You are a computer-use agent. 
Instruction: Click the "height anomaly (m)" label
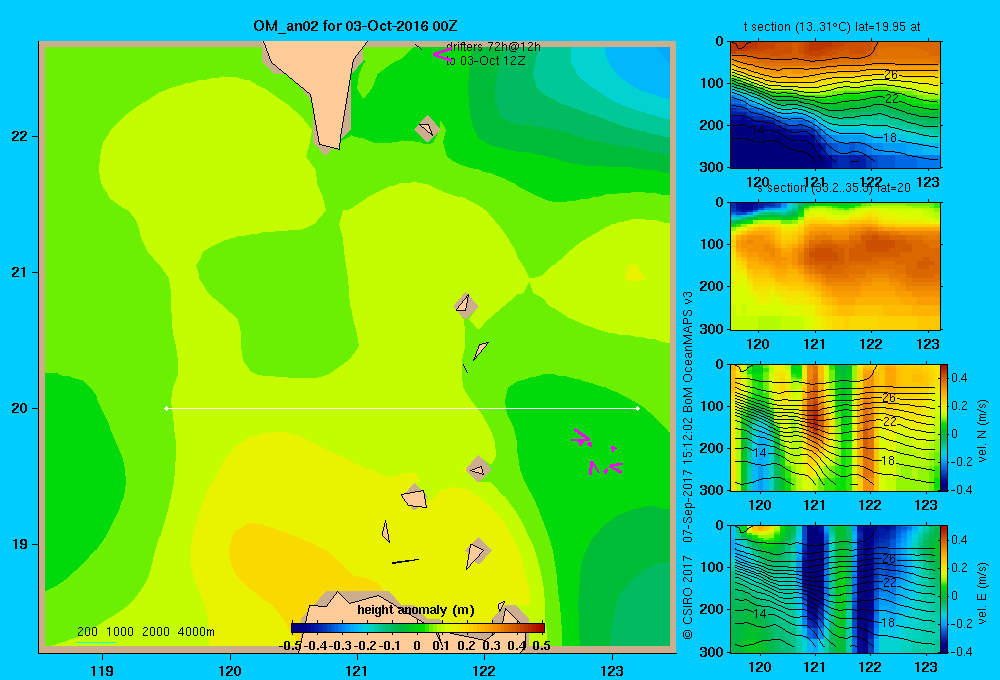pyautogui.click(x=416, y=610)
